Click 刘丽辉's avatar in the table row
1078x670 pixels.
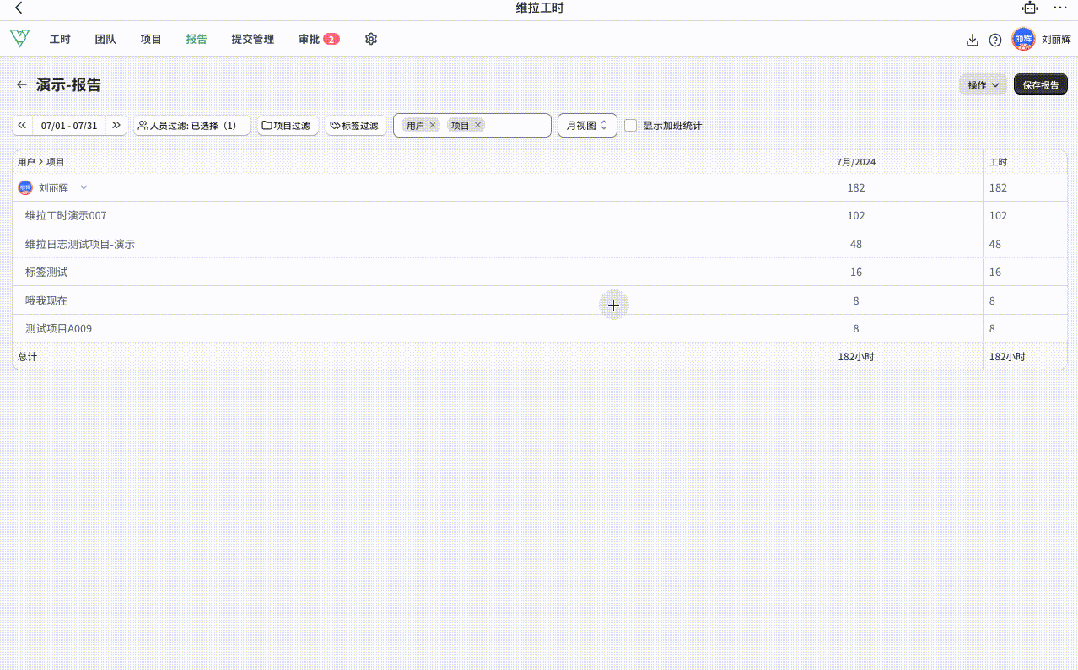[25, 188]
